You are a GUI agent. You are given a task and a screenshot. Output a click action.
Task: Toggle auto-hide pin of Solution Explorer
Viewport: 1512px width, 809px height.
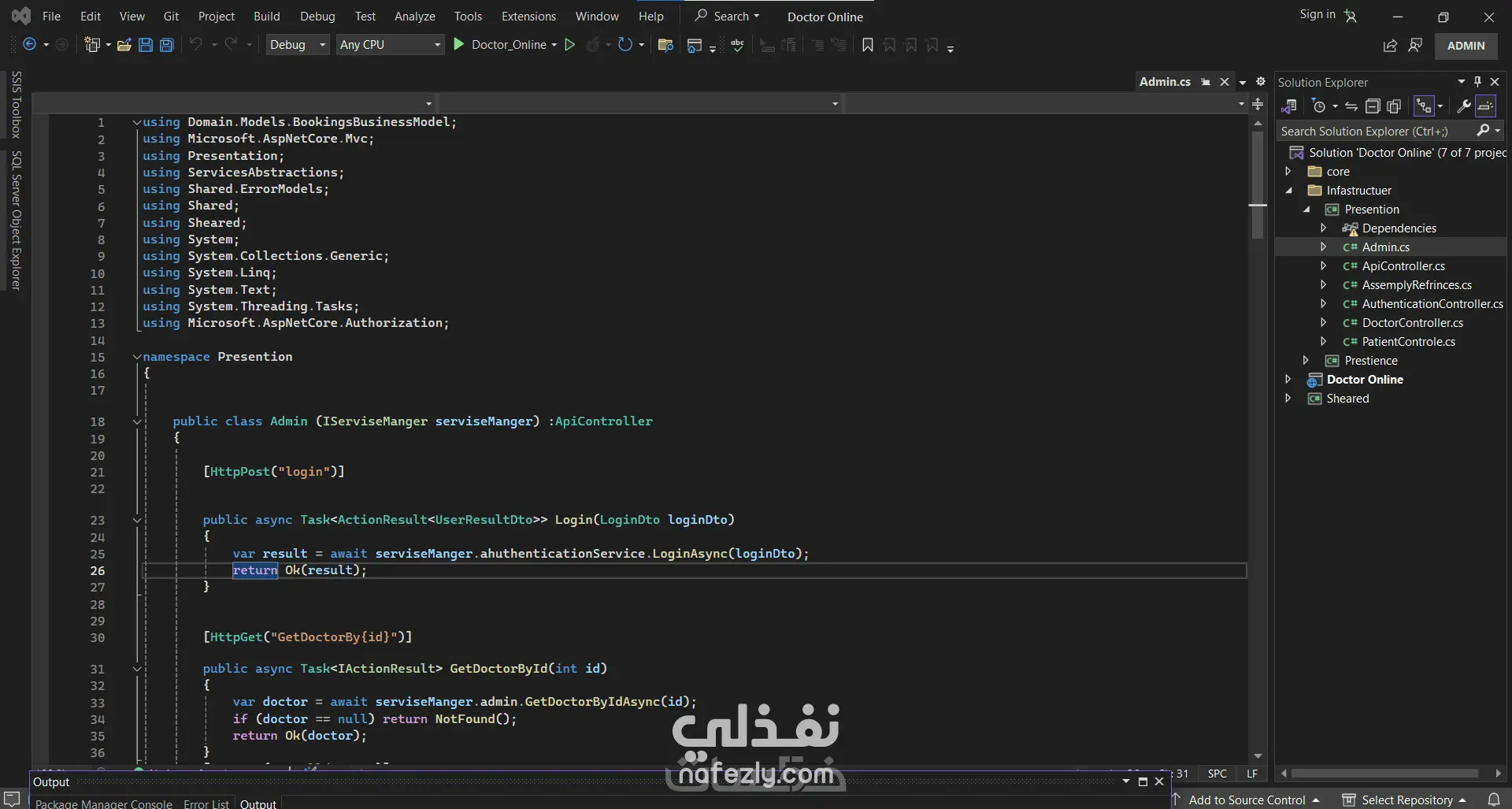1477,81
